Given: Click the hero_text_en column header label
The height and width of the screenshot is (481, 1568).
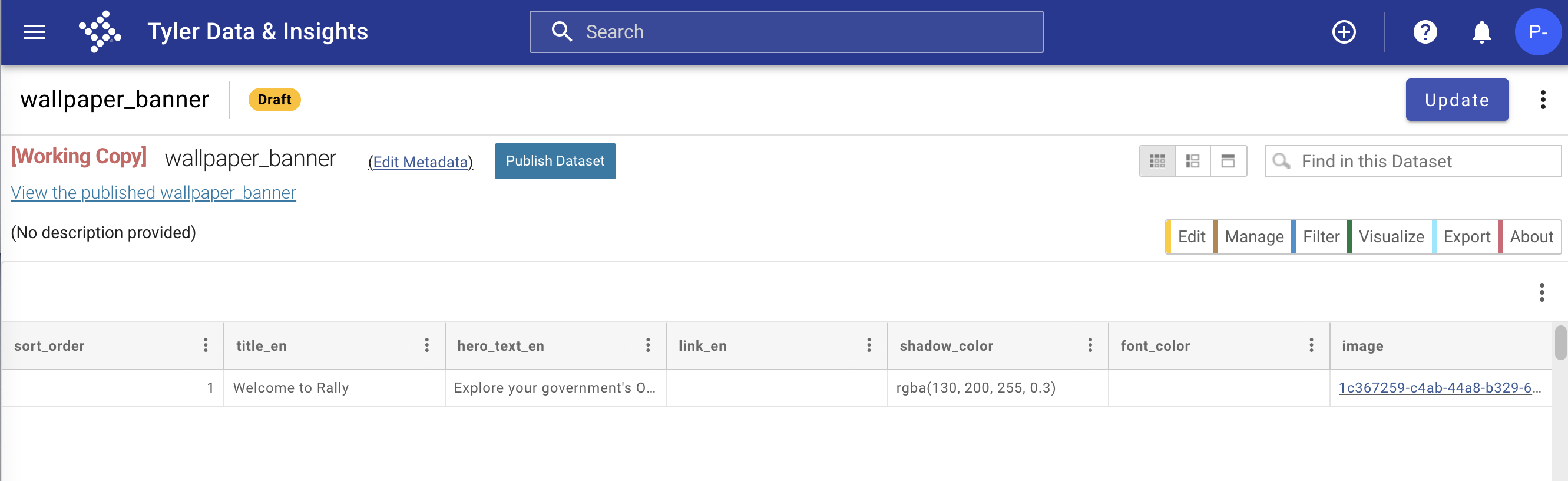Looking at the screenshot, I should point(500,346).
